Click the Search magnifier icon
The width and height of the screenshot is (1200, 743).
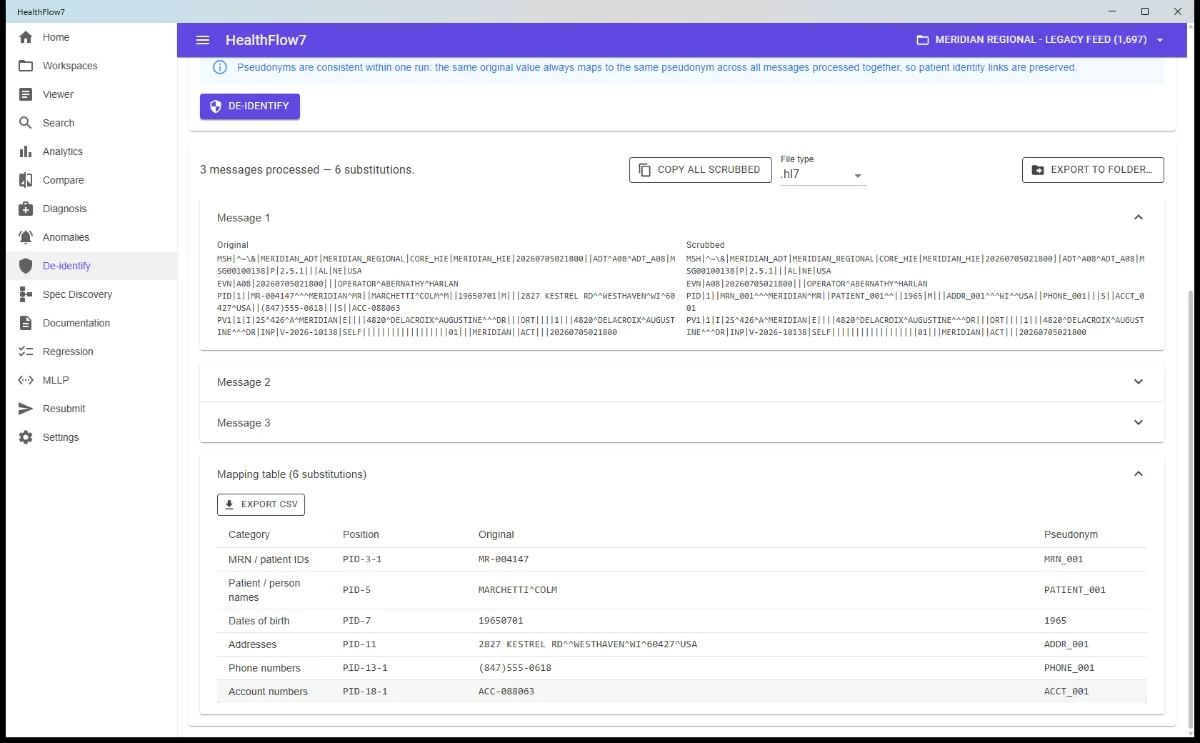pyautogui.click(x=26, y=123)
